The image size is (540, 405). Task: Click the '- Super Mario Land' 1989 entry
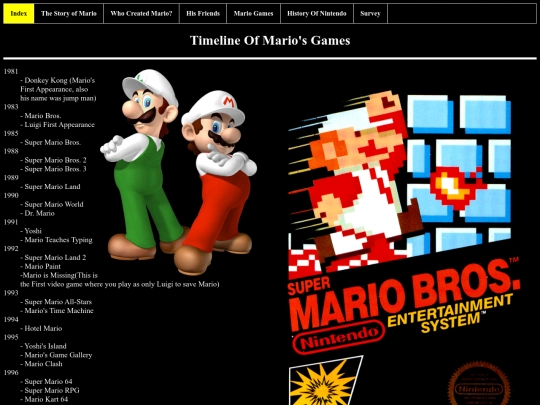point(50,187)
